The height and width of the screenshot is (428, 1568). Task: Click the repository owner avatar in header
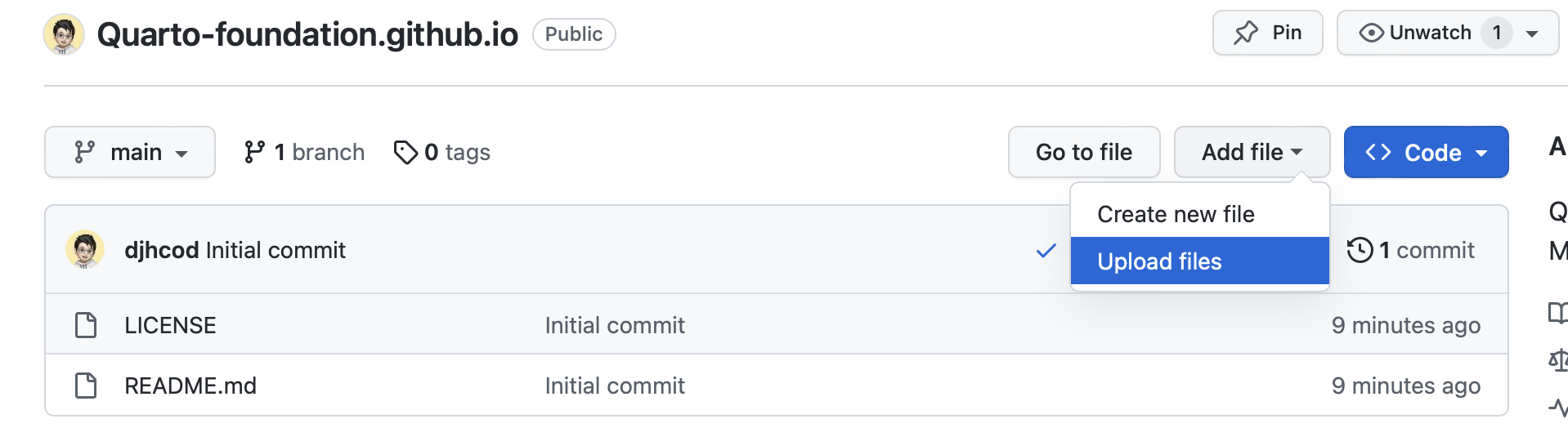pyautogui.click(x=64, y=34)
